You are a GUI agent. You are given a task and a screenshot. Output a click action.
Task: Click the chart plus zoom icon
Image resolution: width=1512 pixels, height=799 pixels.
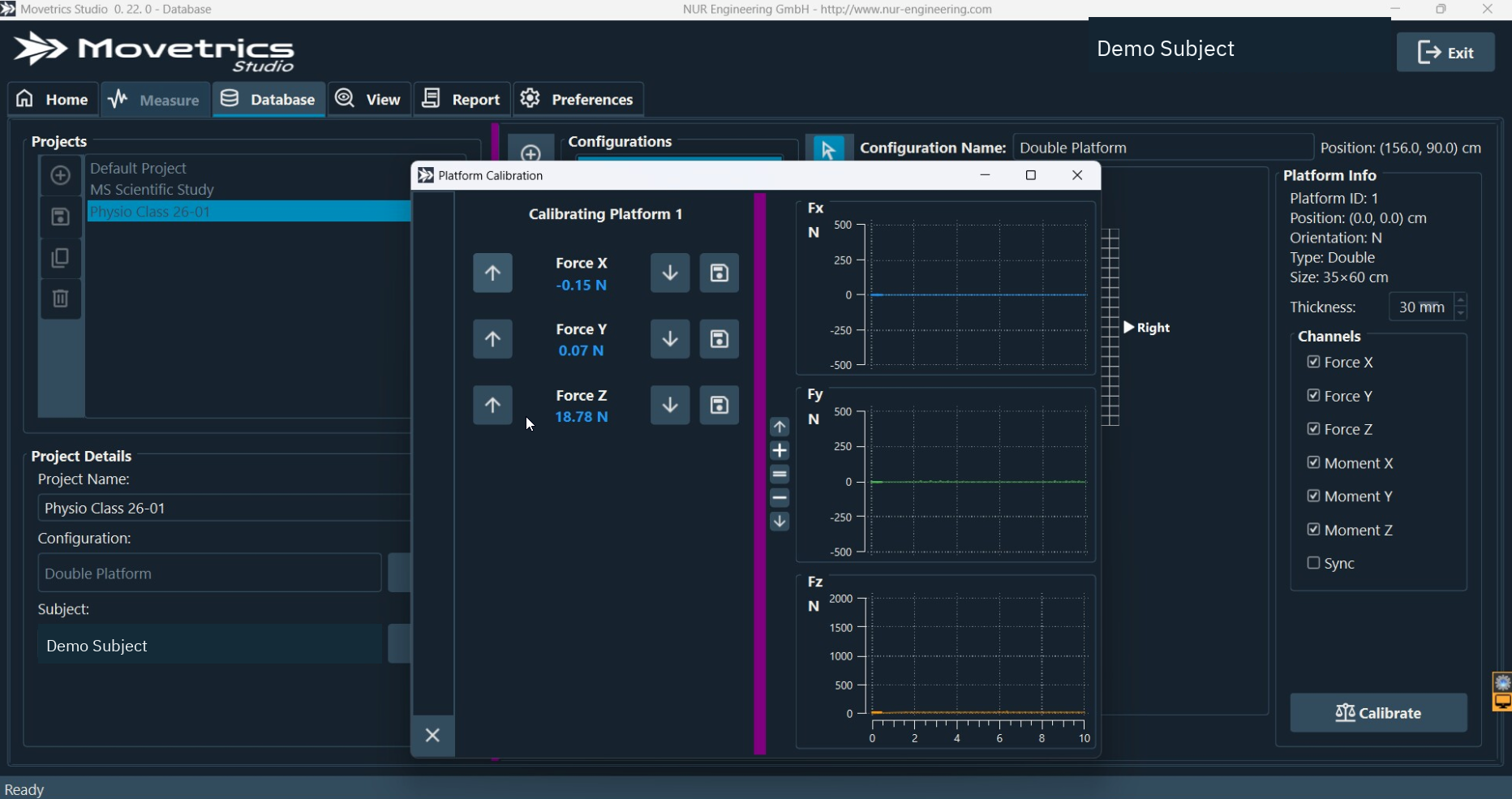(x=780, y=451)
